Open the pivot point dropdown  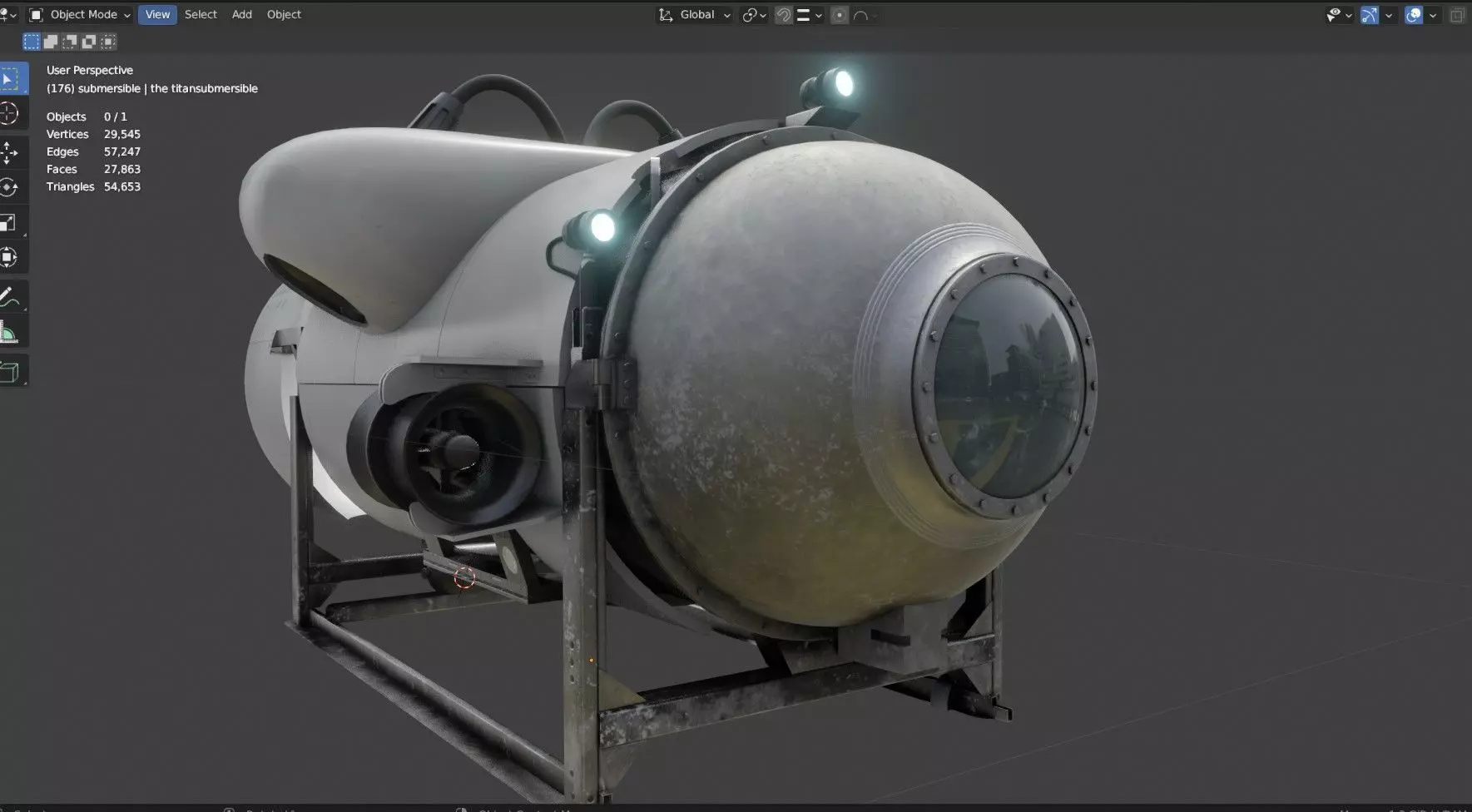pos(756,15)
